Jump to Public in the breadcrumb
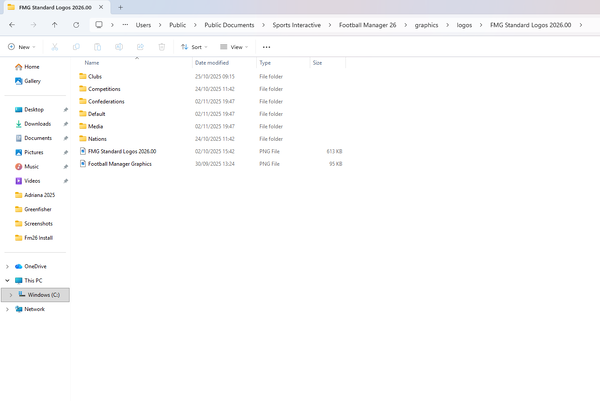 (x=178, y=25)
